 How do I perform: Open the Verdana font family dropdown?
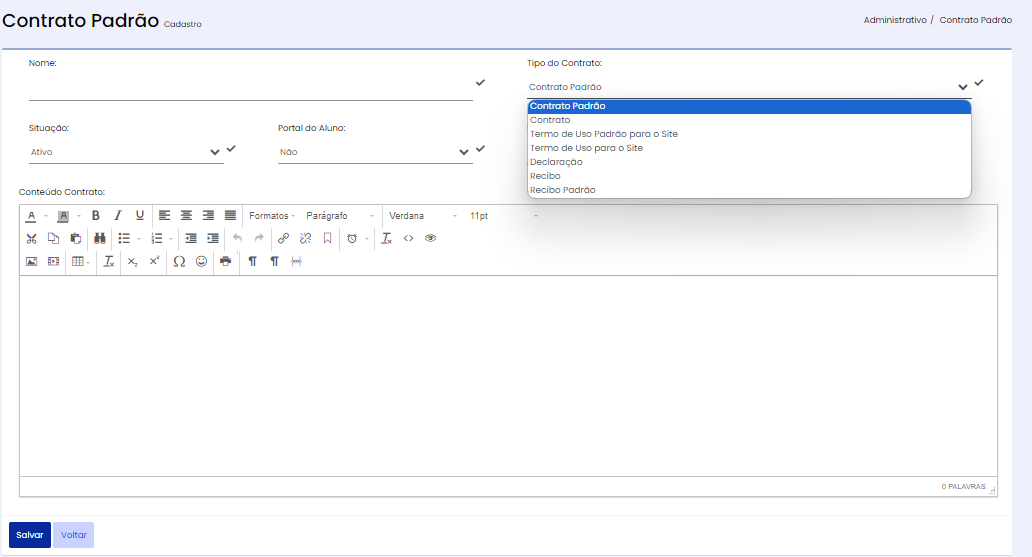coord(423,216)
